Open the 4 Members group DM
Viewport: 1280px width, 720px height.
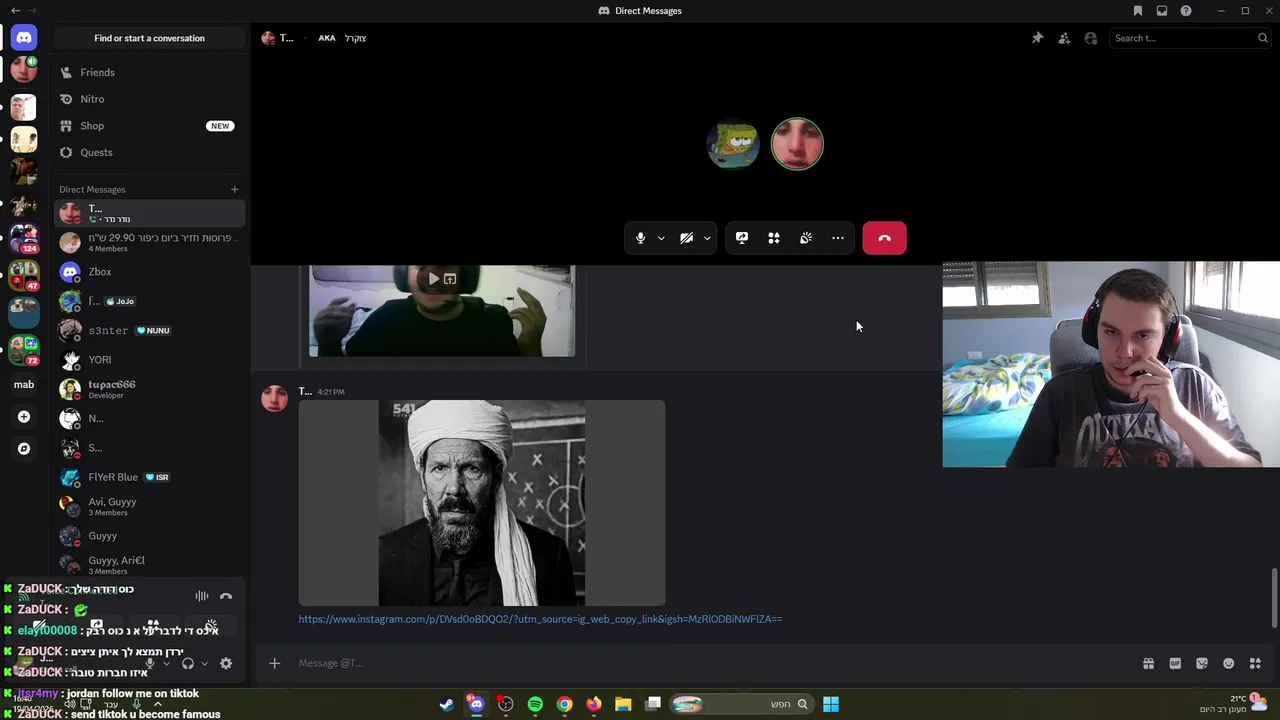tap(149, 243)
